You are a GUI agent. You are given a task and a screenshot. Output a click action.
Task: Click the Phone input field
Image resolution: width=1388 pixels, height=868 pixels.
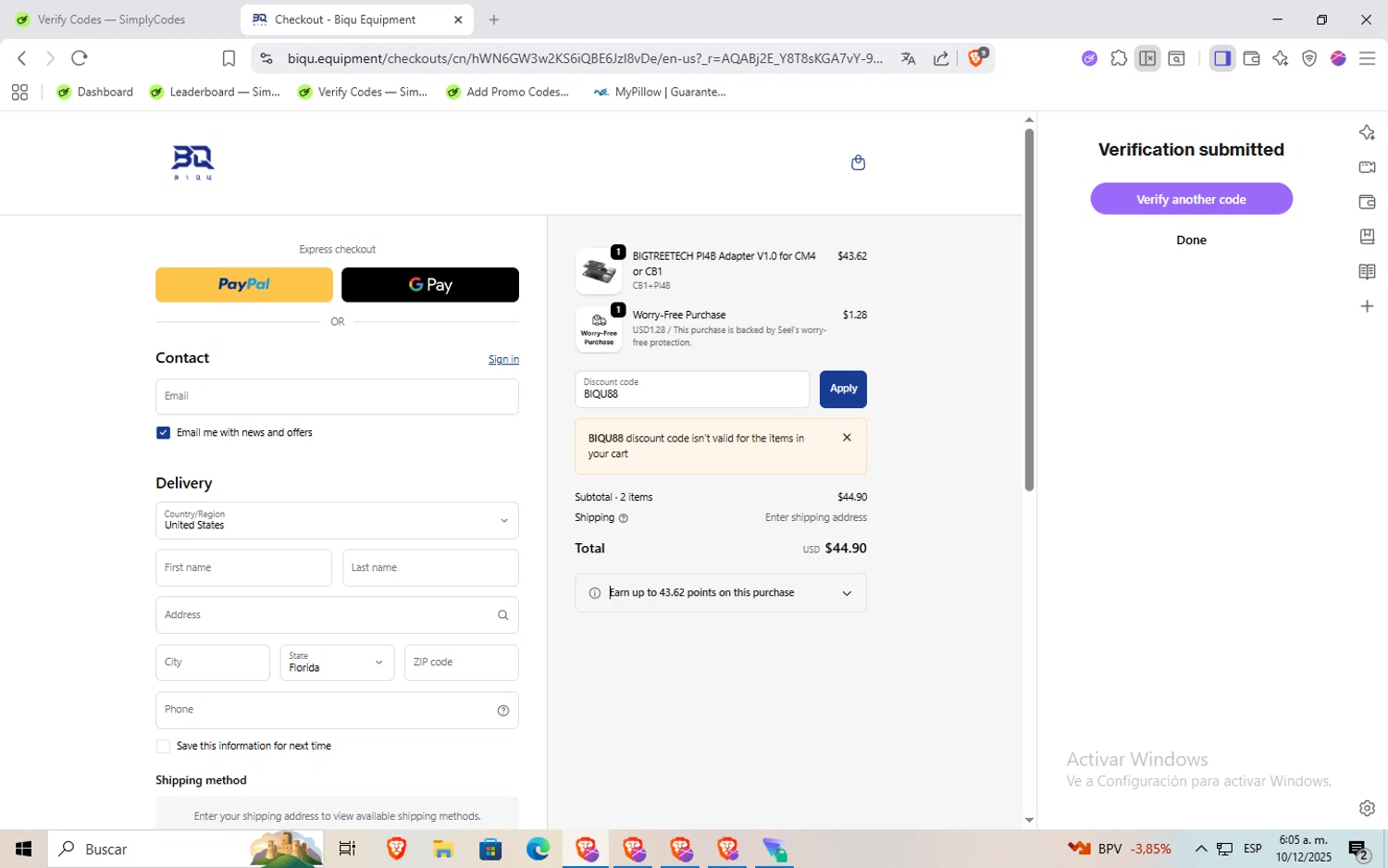pos(337,711)
